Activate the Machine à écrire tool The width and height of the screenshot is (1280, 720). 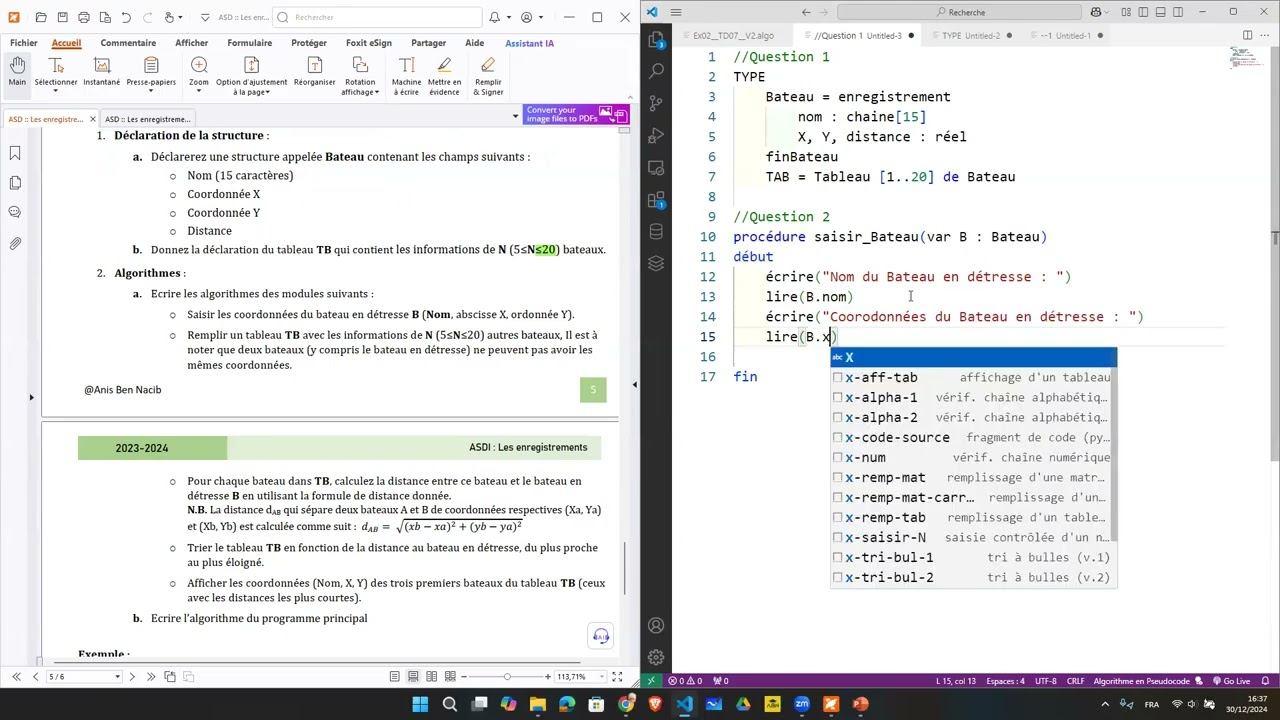tap(406, 76)
